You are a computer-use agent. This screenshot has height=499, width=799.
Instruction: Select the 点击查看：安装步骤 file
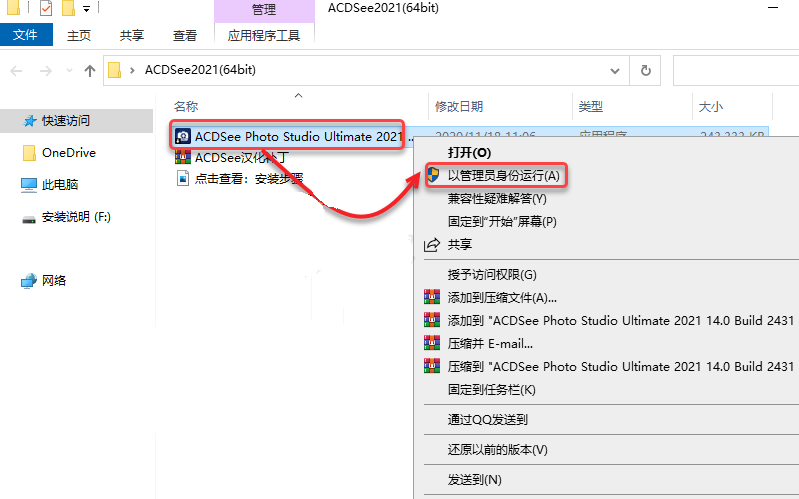249,178
